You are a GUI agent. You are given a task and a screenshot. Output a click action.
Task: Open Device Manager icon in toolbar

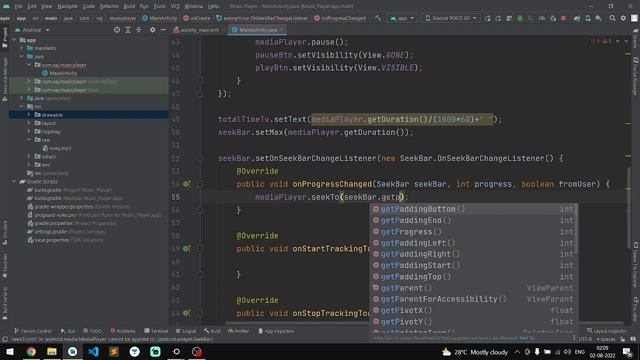[588, 18]
